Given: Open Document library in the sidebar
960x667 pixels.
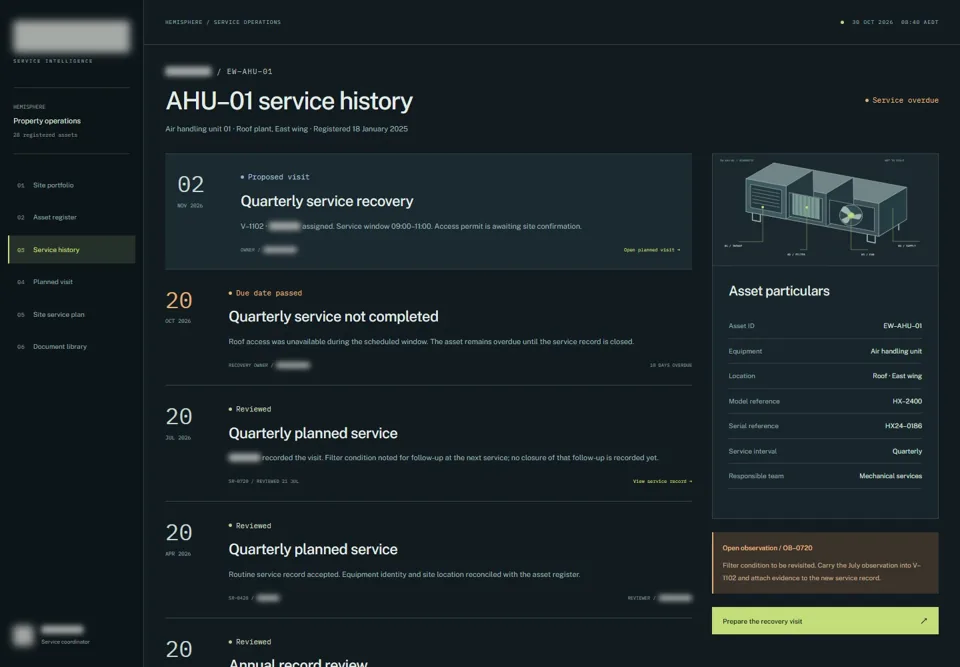Looking at the screenshot, I should tap(71, 347).
